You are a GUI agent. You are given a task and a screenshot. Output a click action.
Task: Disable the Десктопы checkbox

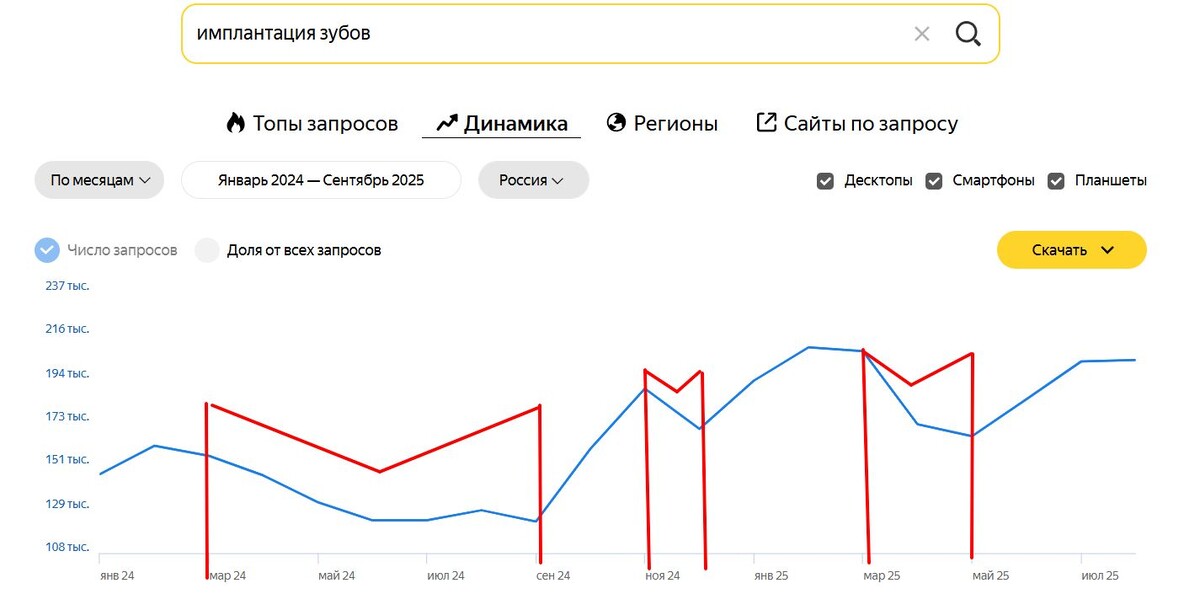tap(825, 181)
